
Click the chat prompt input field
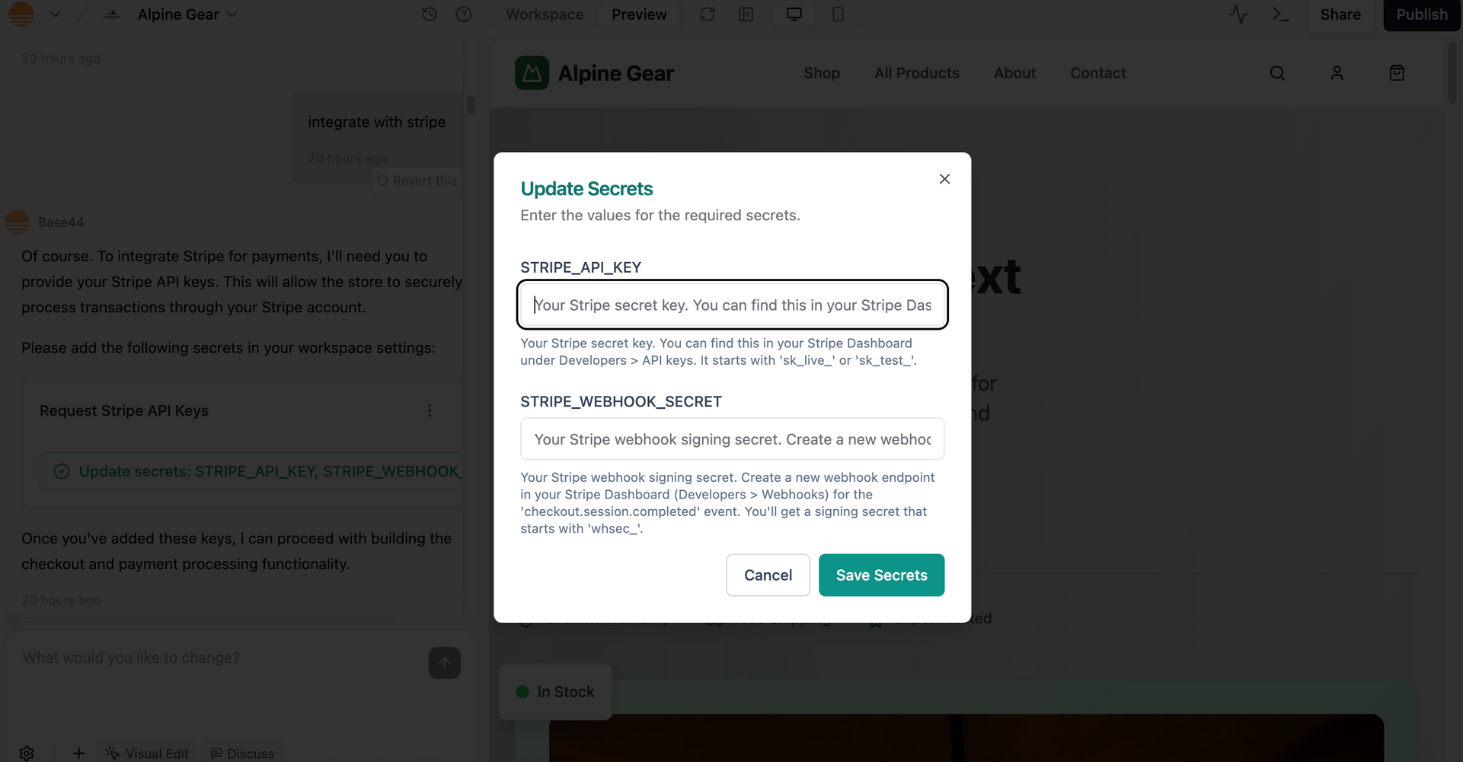coord(220,658)
